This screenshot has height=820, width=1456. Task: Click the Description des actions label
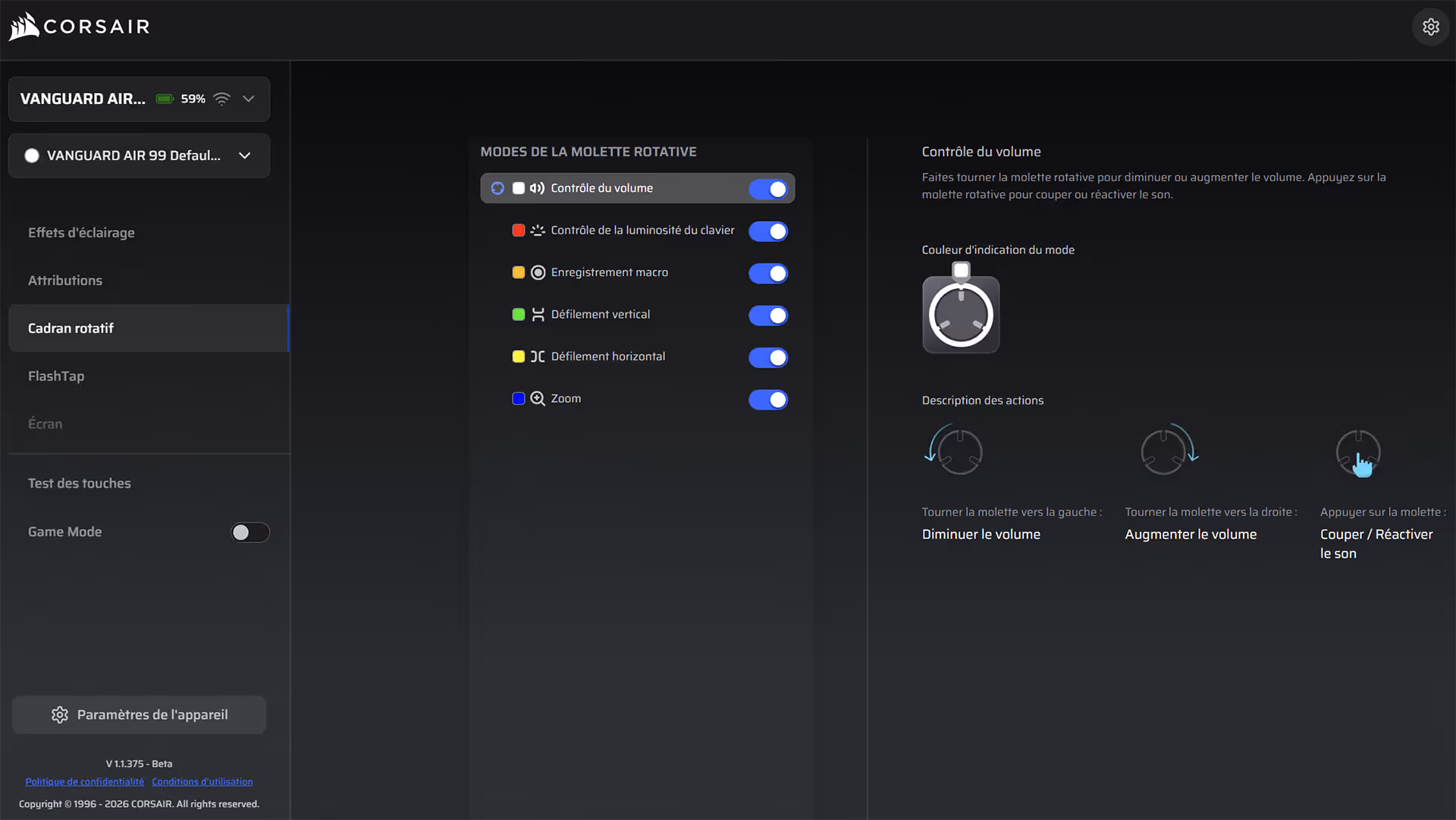coord(983,401)
